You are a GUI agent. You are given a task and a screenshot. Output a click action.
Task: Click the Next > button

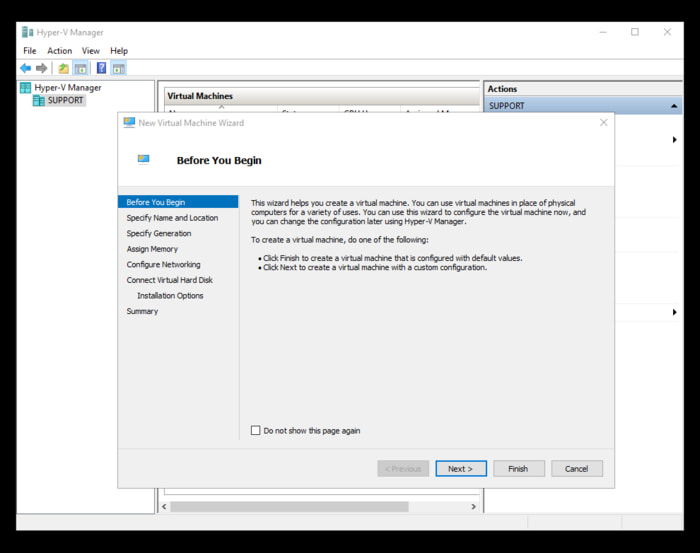[461, 469]
